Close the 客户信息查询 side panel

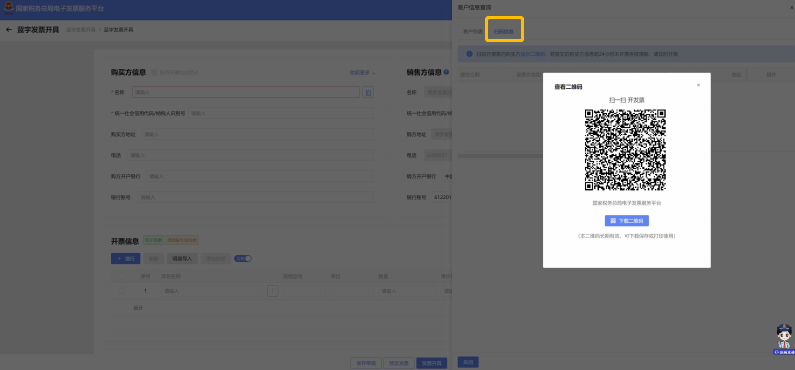[792, 7]
